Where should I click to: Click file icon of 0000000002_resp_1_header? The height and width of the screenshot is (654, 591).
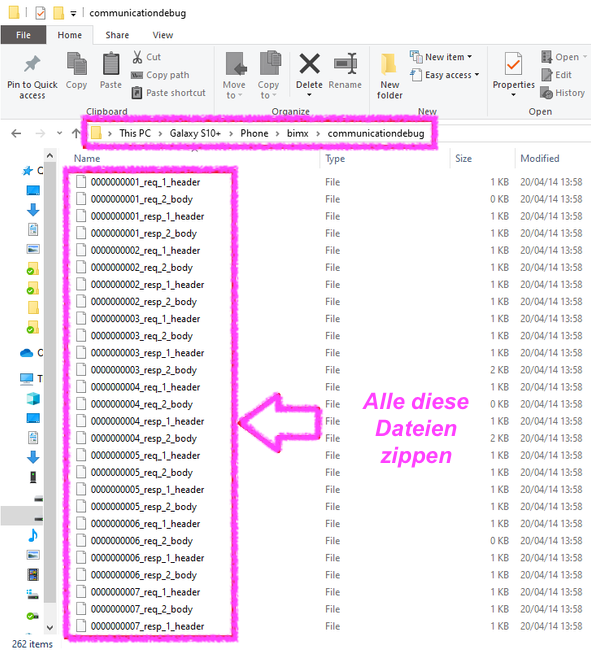point(81,284)
